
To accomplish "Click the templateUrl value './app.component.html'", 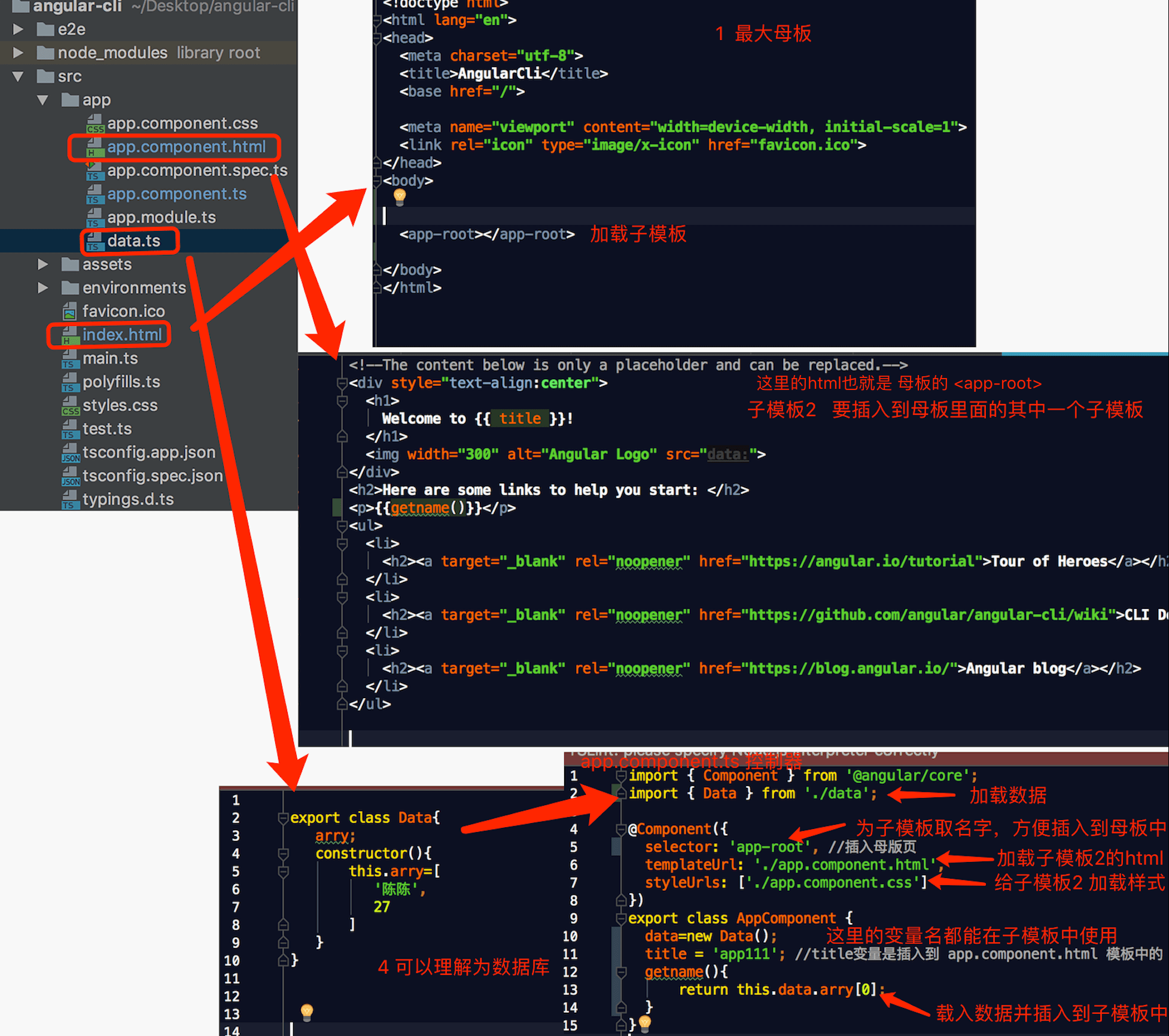I will [x=845, y=865].
